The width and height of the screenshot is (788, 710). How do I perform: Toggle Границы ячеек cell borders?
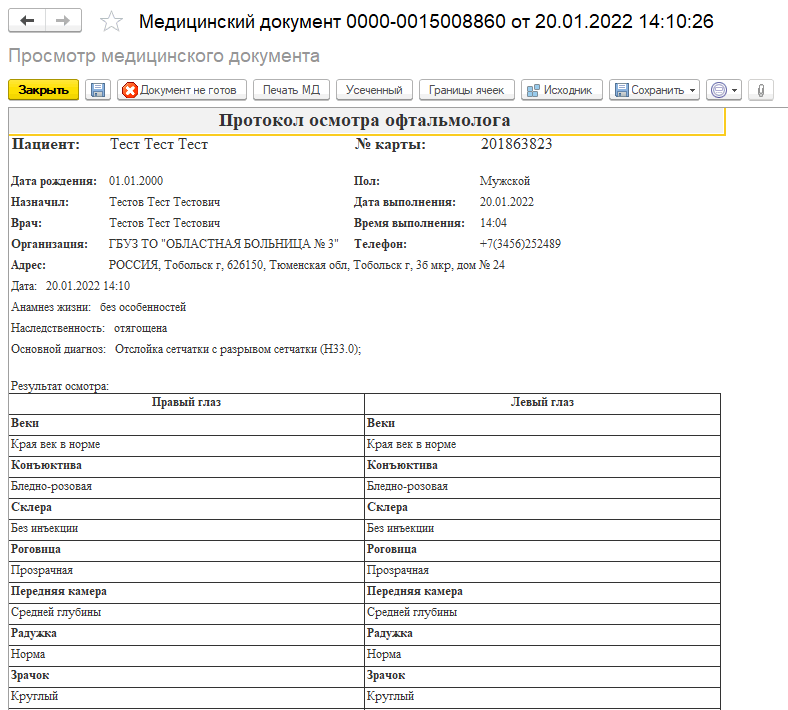click(466, 90)
